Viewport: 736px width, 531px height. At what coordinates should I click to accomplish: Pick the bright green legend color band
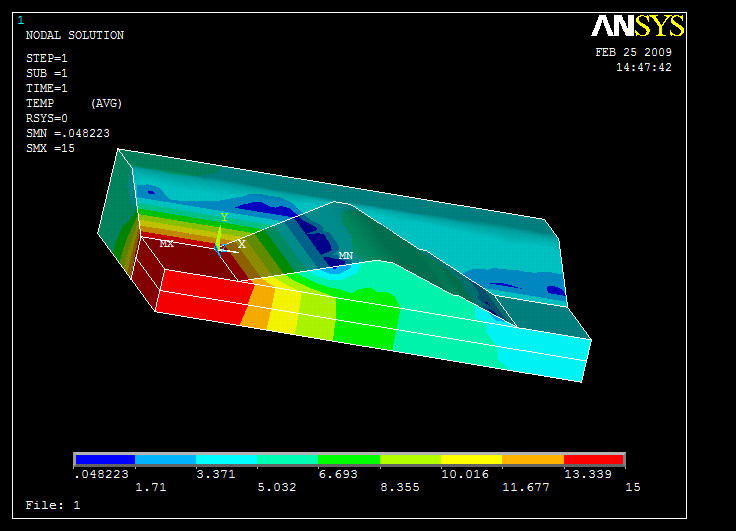[349, 460]
